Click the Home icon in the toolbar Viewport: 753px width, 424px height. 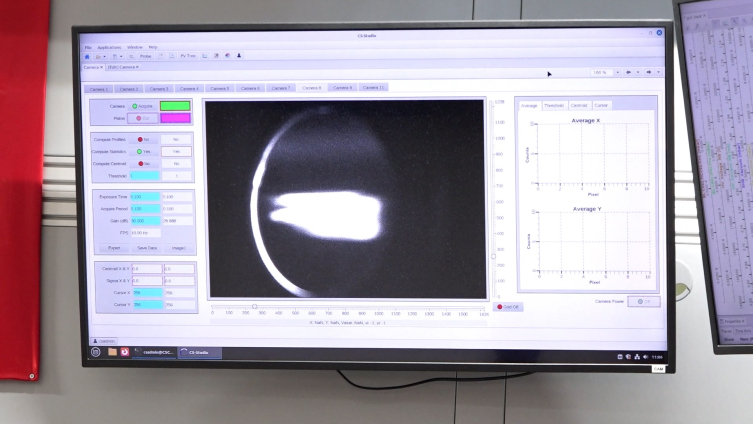[87, 56]
